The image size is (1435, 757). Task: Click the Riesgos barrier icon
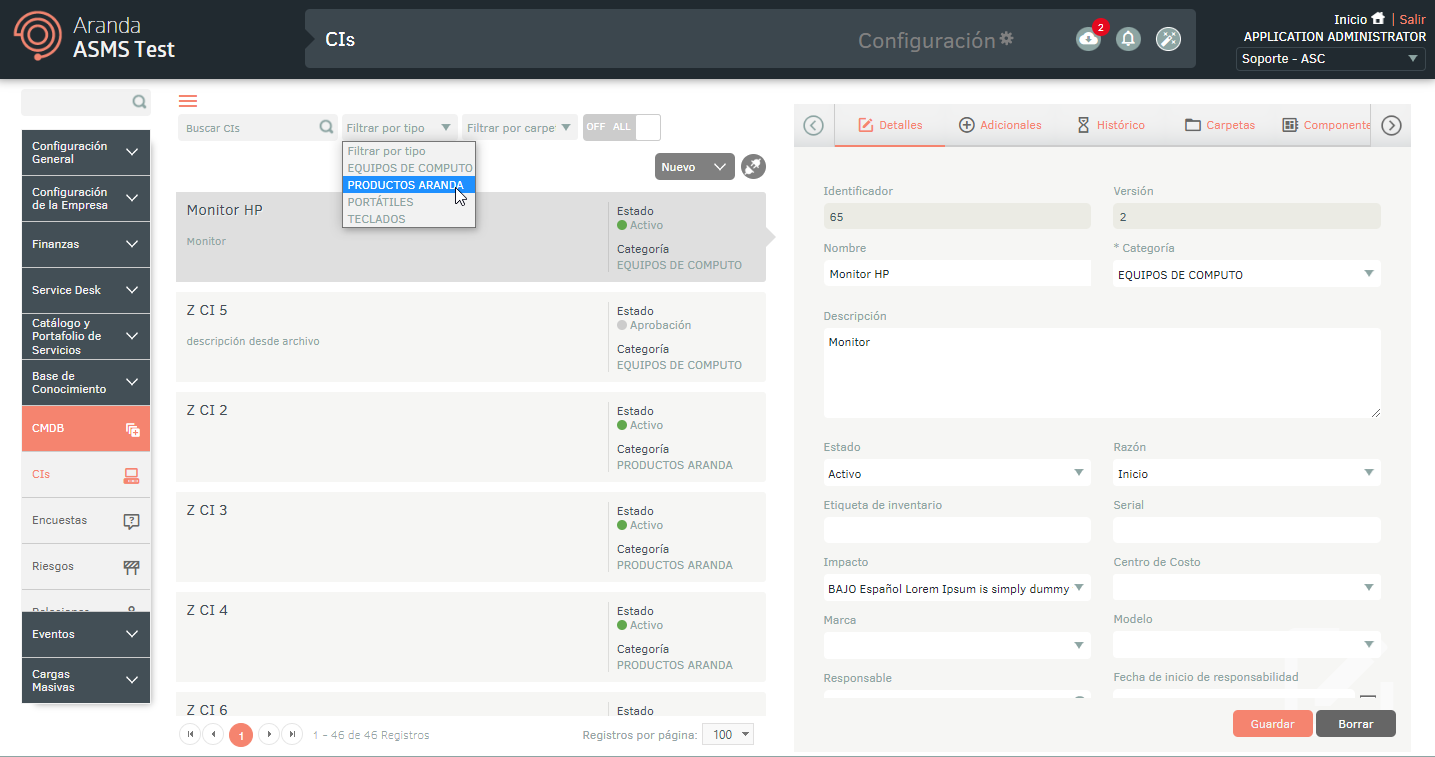tap(131, 567)
